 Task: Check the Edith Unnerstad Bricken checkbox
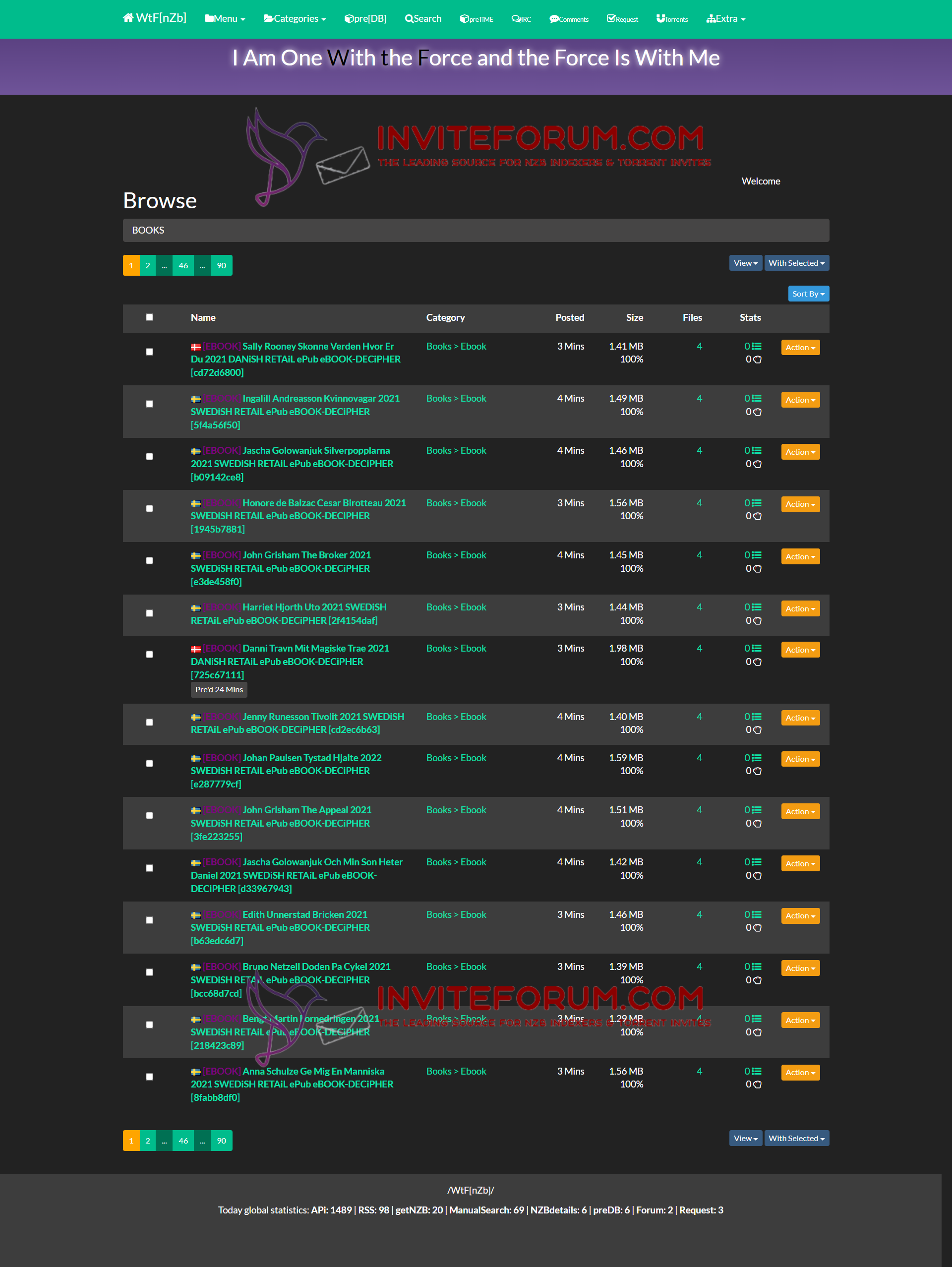point(150,920)
